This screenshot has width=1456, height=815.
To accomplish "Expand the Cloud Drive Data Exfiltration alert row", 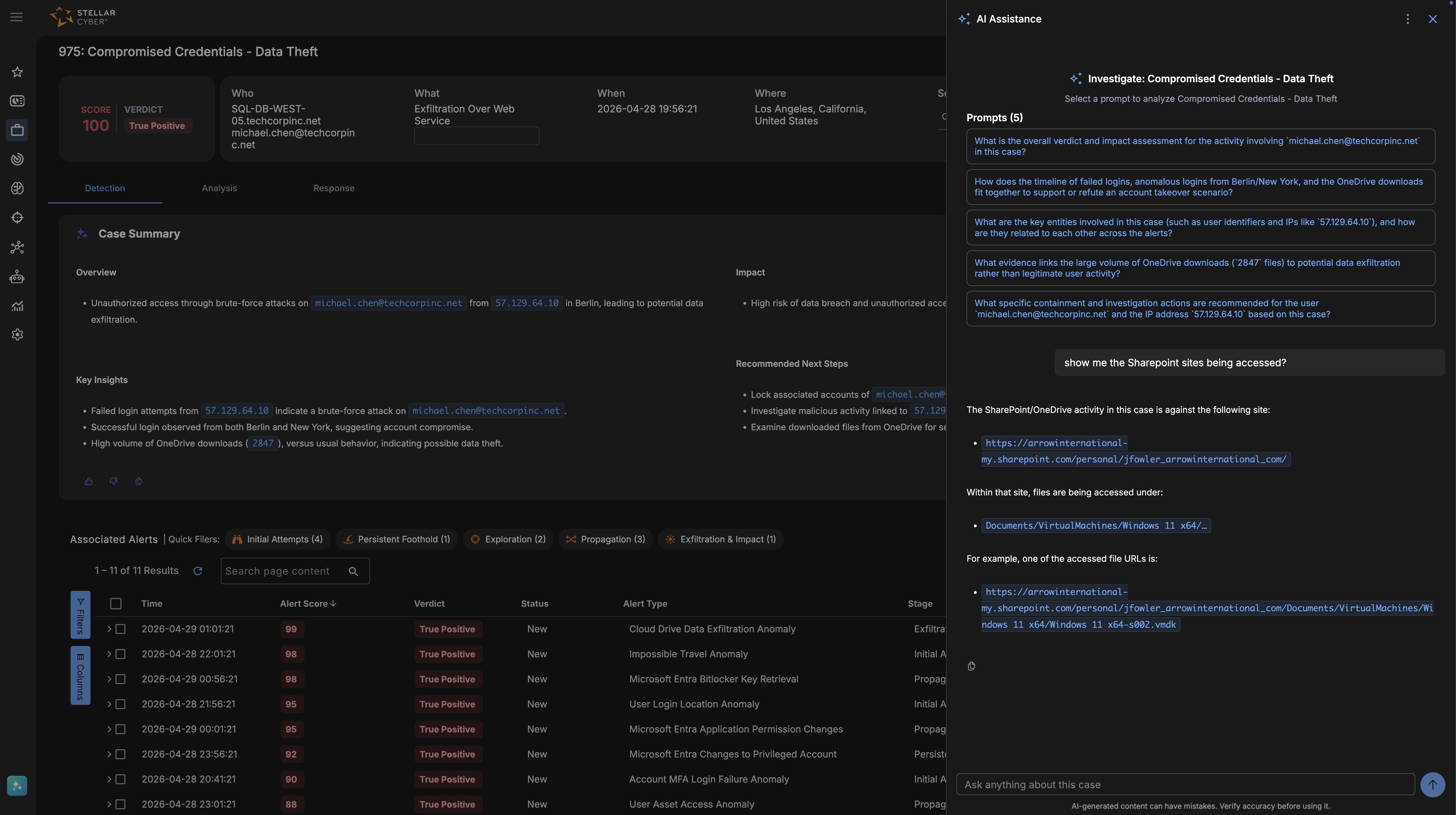I will click(109, 629).
